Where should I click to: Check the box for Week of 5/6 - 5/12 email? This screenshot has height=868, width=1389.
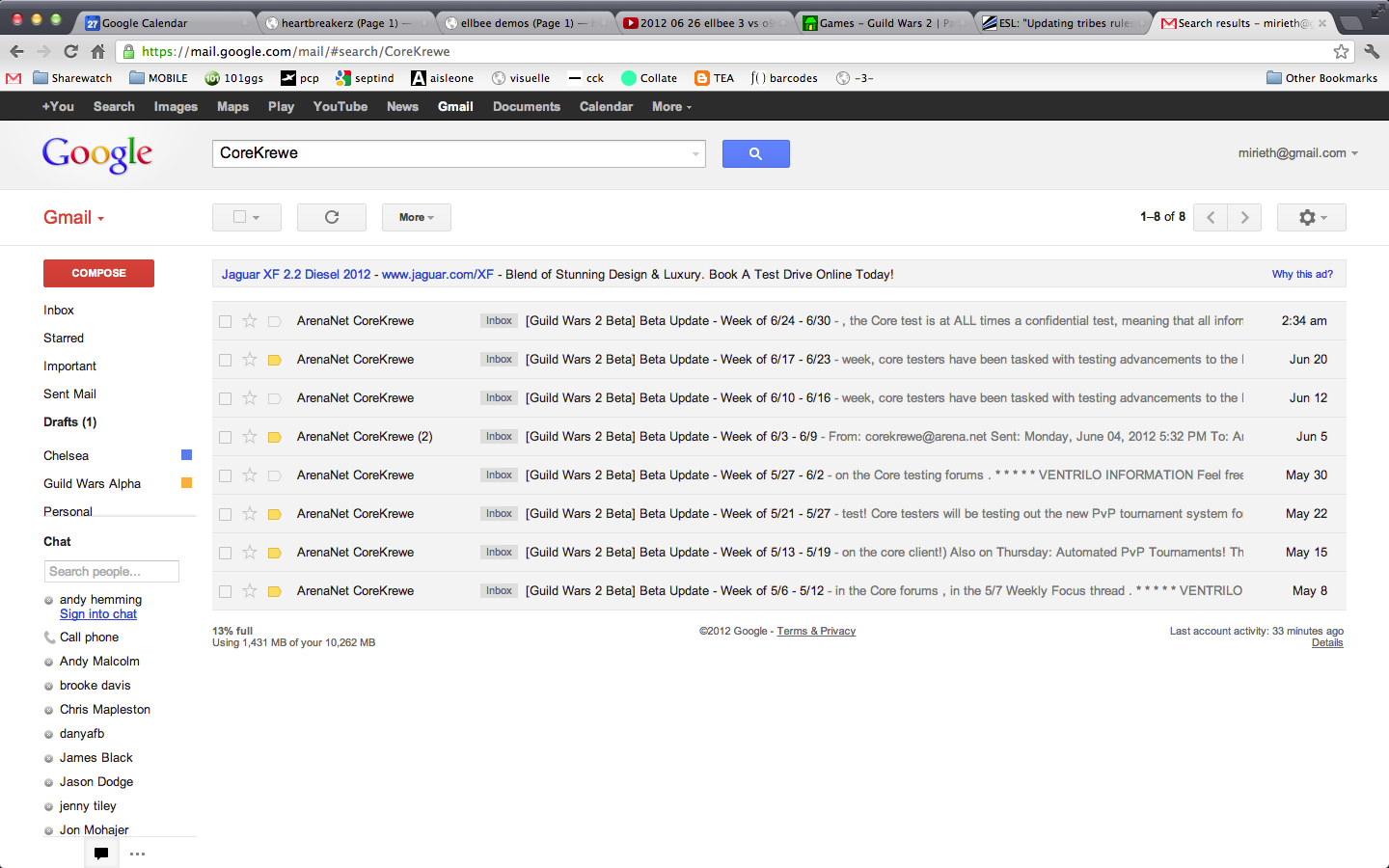coord(225,591)
